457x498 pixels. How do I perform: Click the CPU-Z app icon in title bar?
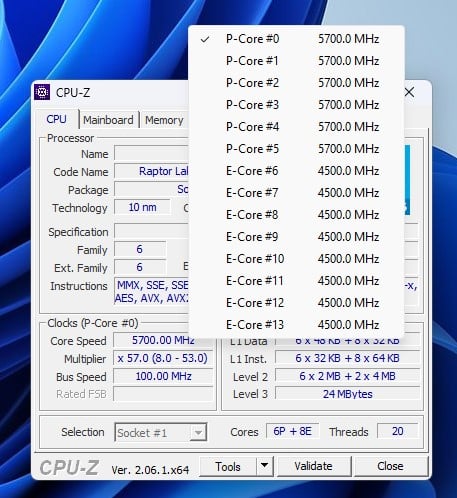42,92
